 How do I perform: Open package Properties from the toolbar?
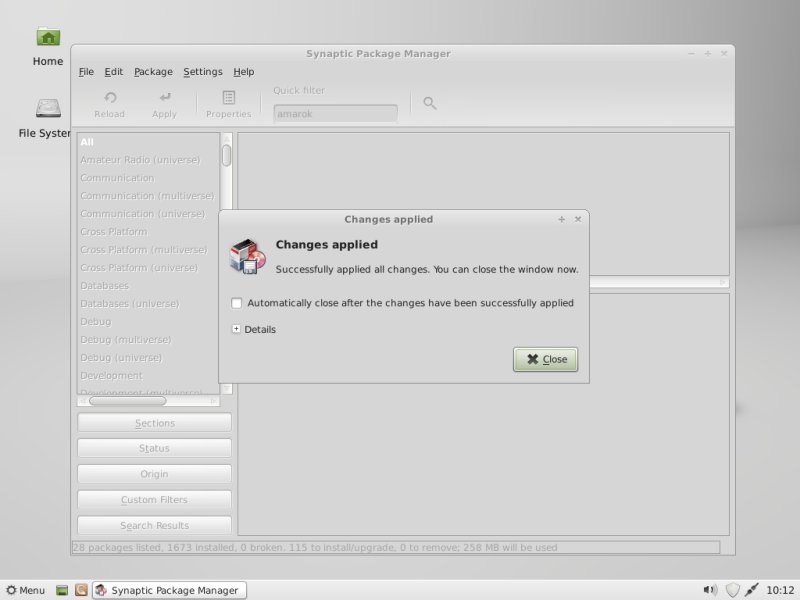click(229, 104)
